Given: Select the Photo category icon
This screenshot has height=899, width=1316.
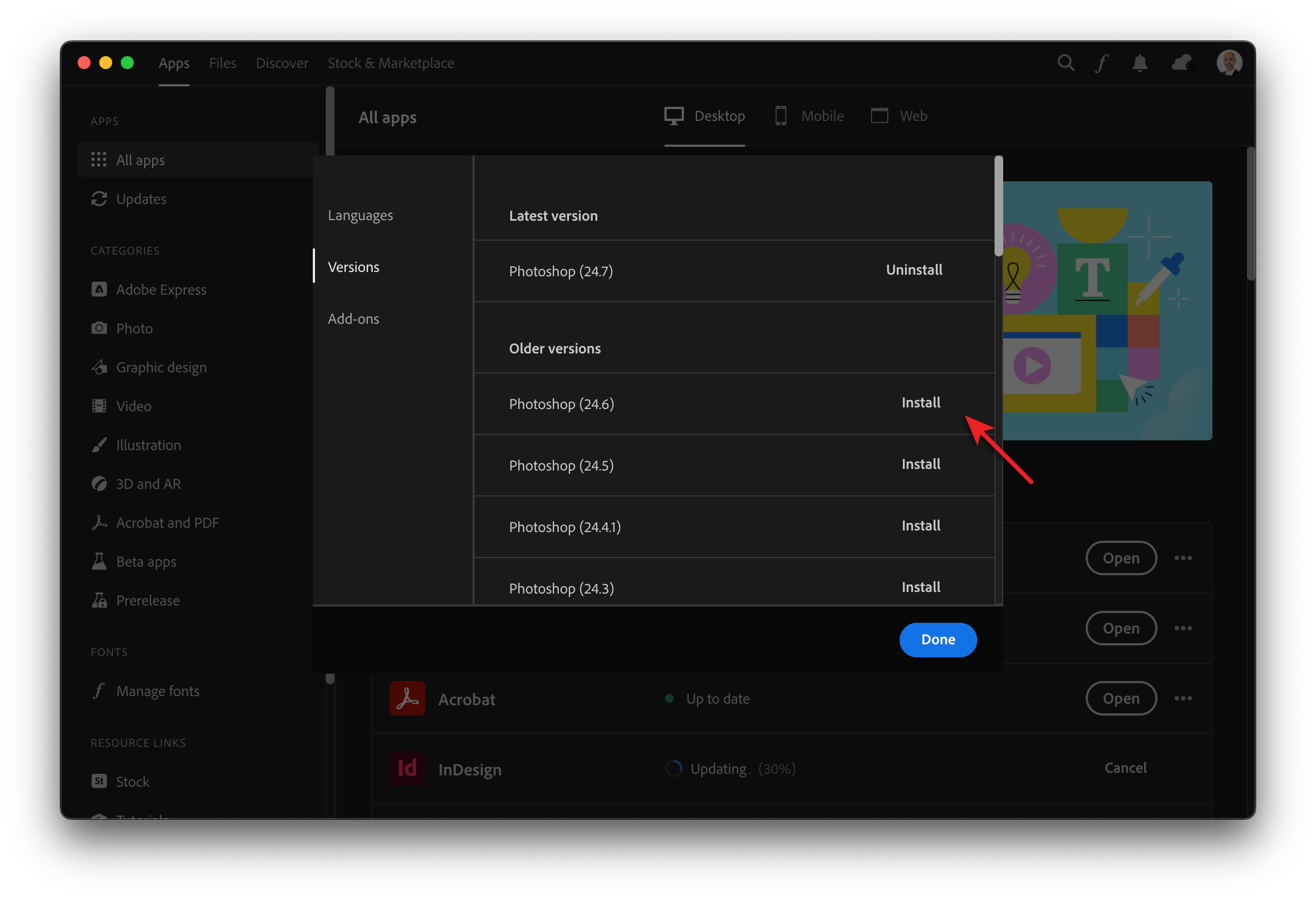Looking at the screenshot, I should tap(101, 327).
